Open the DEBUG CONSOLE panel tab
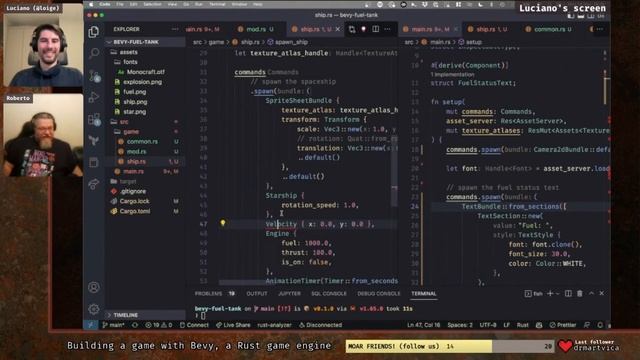640x360 pixels. pyautogui.click(x=378, y=293)
